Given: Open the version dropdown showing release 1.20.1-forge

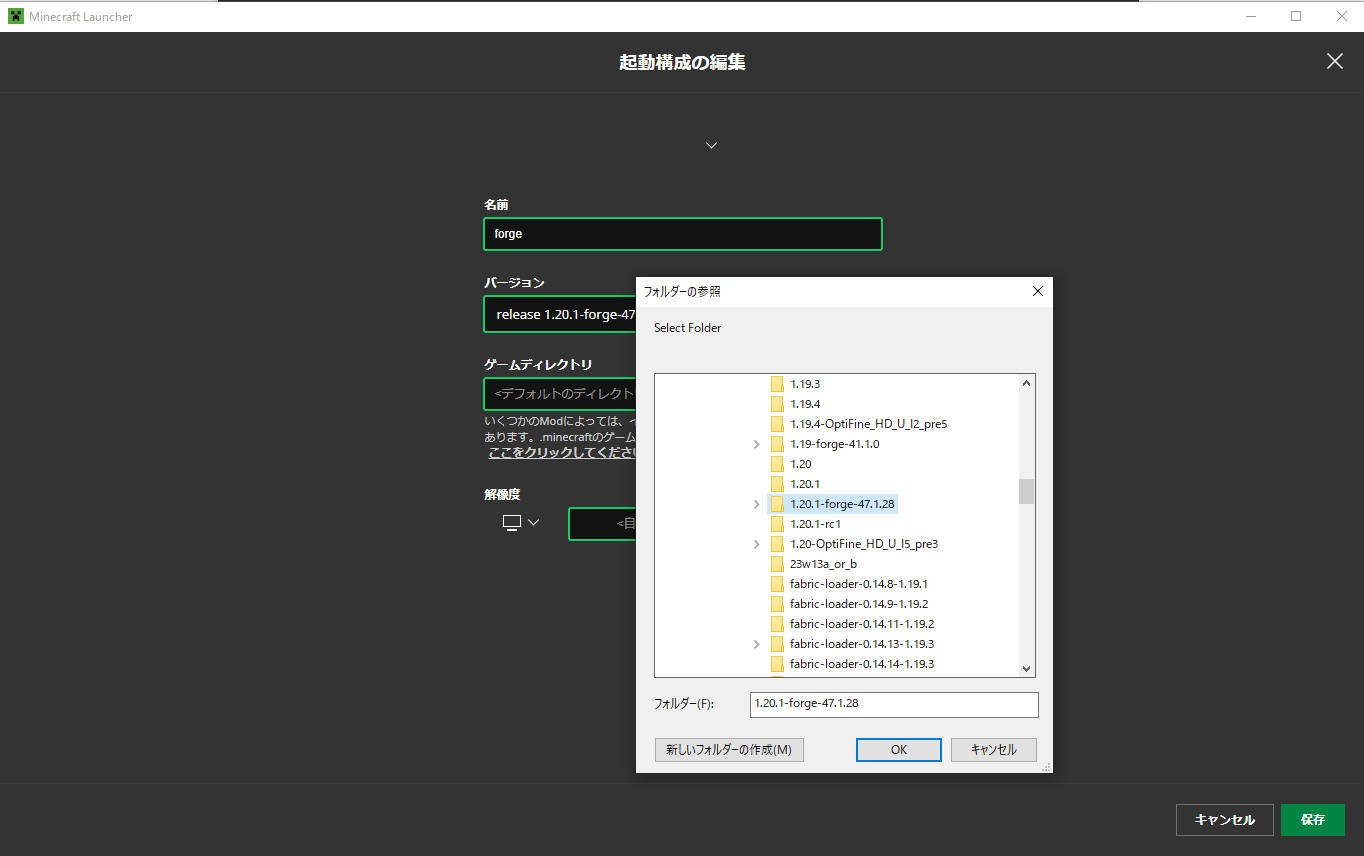Looking at the screenshot, I should click(560, 314).
